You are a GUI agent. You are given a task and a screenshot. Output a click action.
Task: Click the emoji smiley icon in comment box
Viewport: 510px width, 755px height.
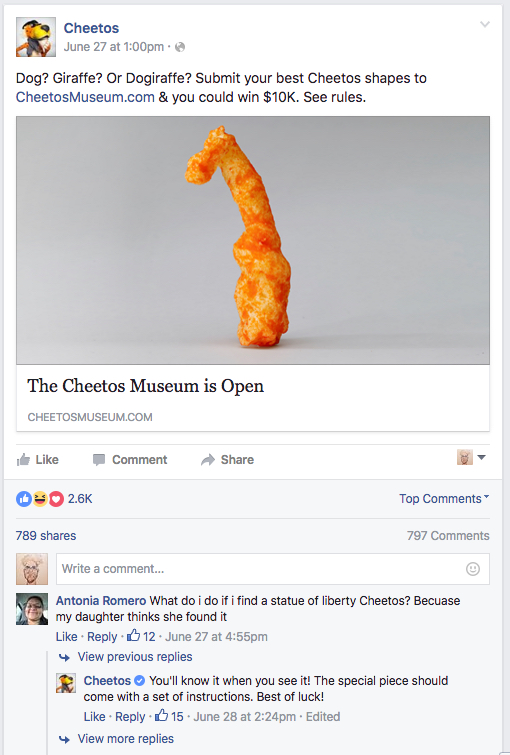(472, 569)
